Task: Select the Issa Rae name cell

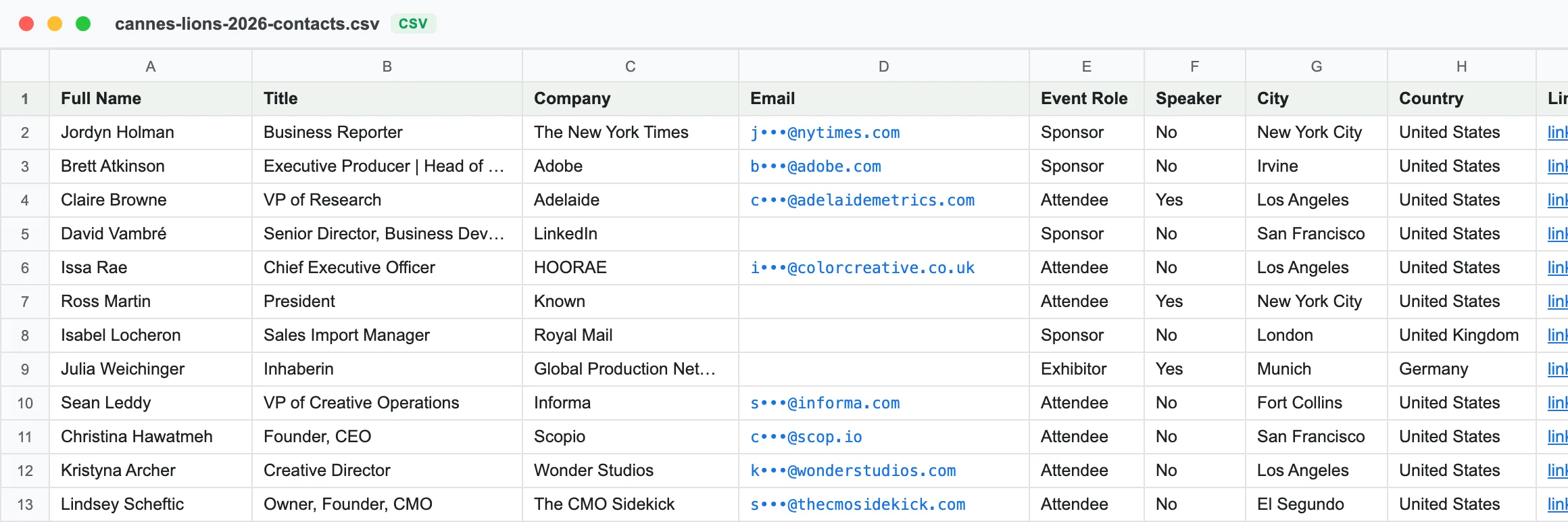Action: click(x=151, y=268)
